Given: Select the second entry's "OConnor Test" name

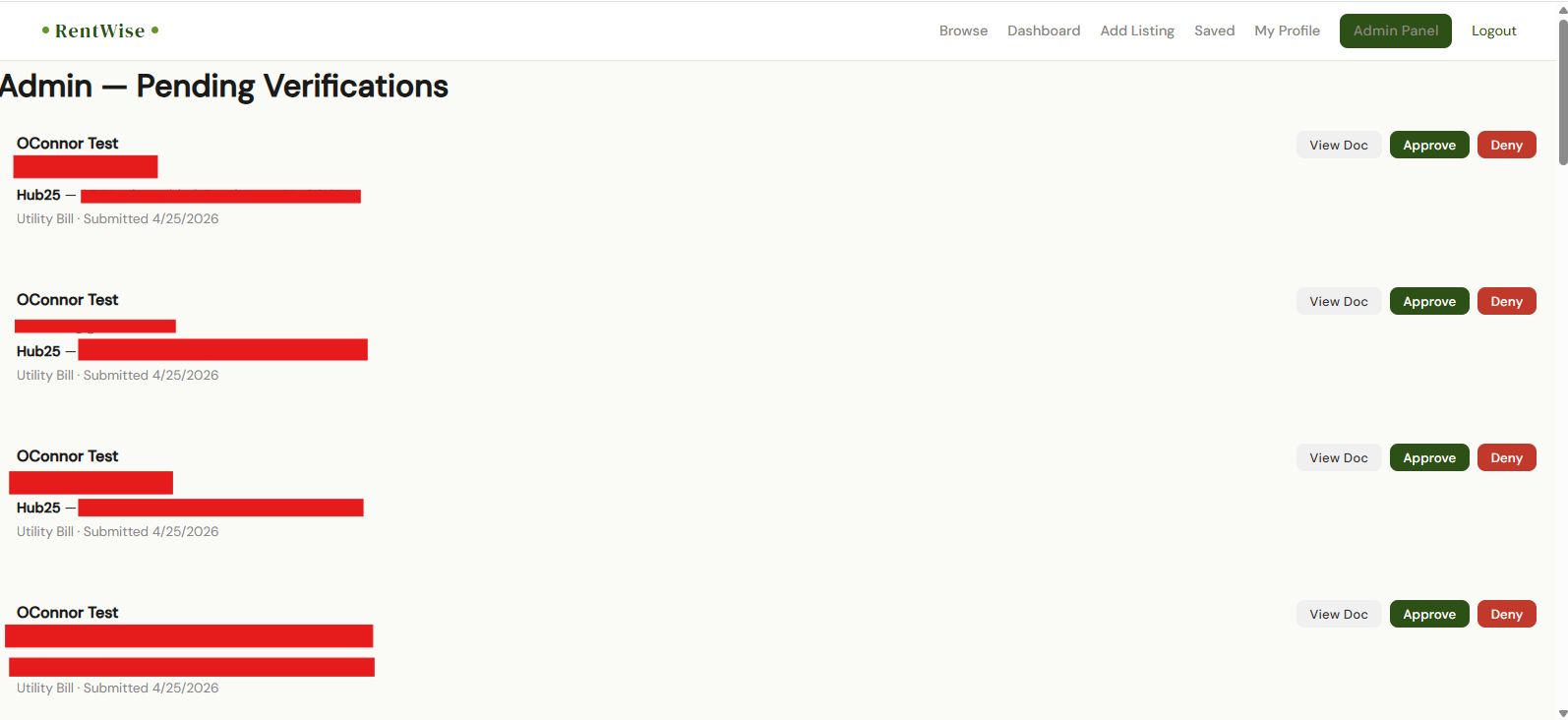Looking at the screenshot, I should click(x=67, y=300).
